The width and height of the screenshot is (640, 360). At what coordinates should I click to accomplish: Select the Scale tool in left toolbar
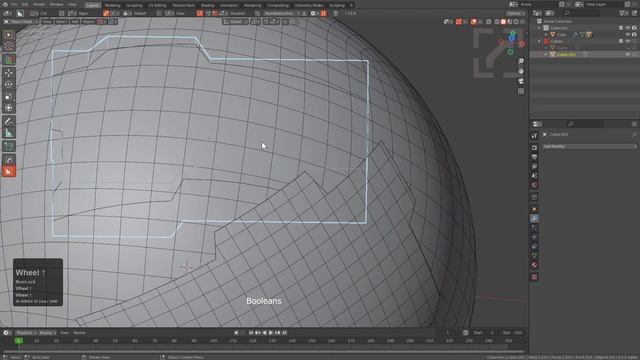point(9,96)
